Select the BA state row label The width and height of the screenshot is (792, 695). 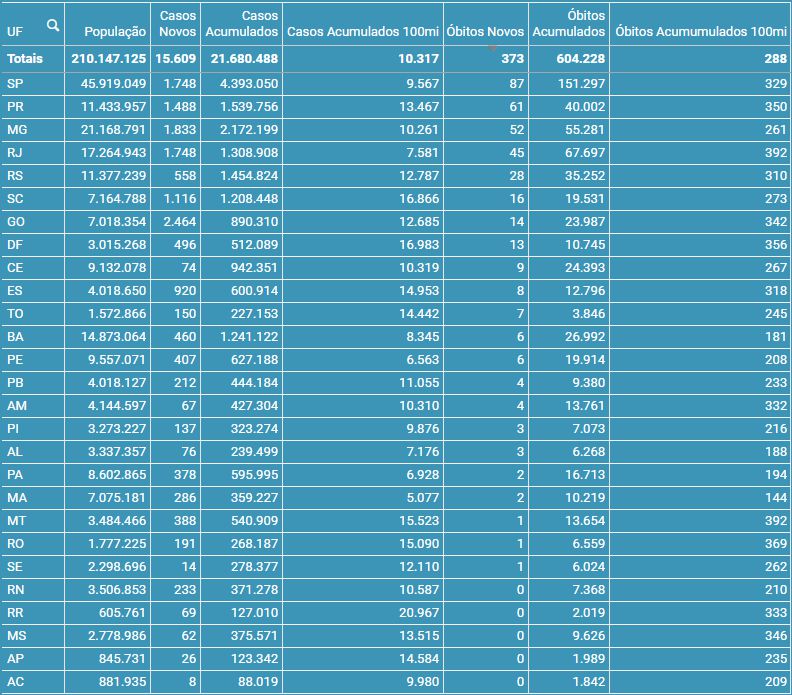tap(15, 336)
